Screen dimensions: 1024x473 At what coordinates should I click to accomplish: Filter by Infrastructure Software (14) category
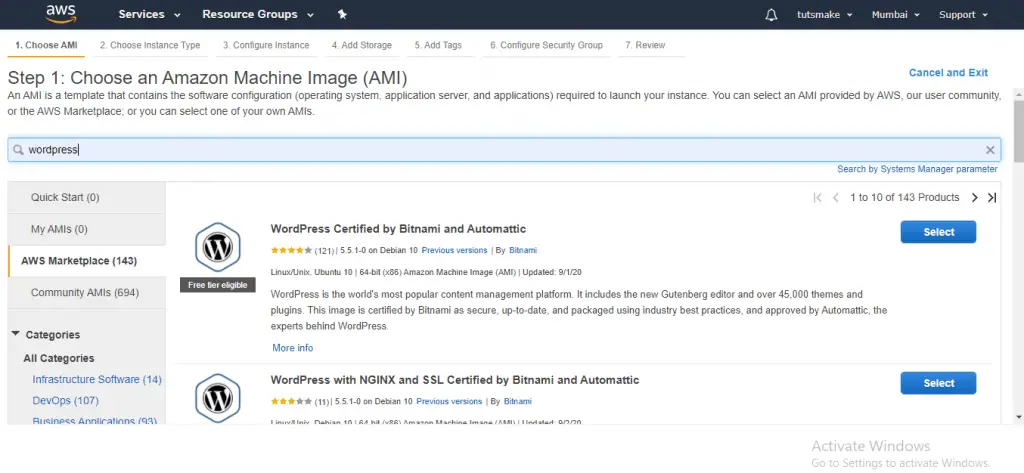click(97, 379)
